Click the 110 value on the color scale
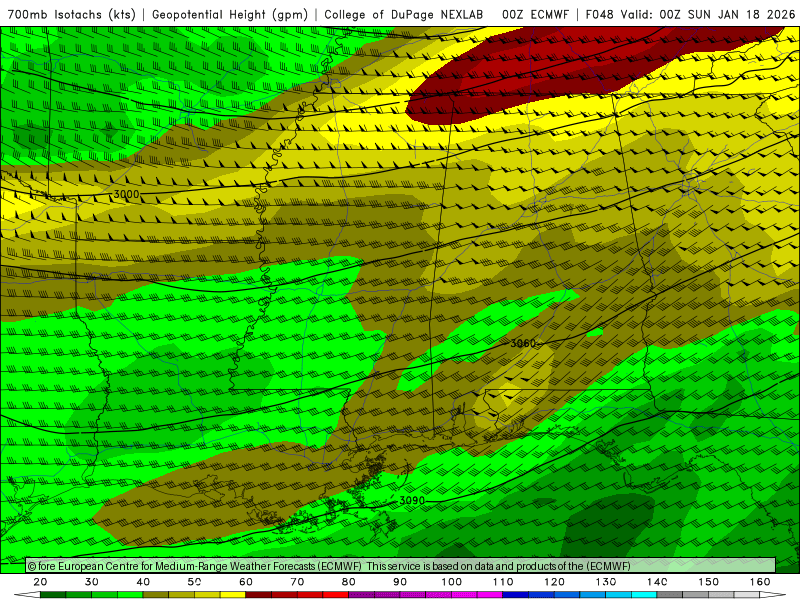800x600 pixels. click(x=503, y=582)
